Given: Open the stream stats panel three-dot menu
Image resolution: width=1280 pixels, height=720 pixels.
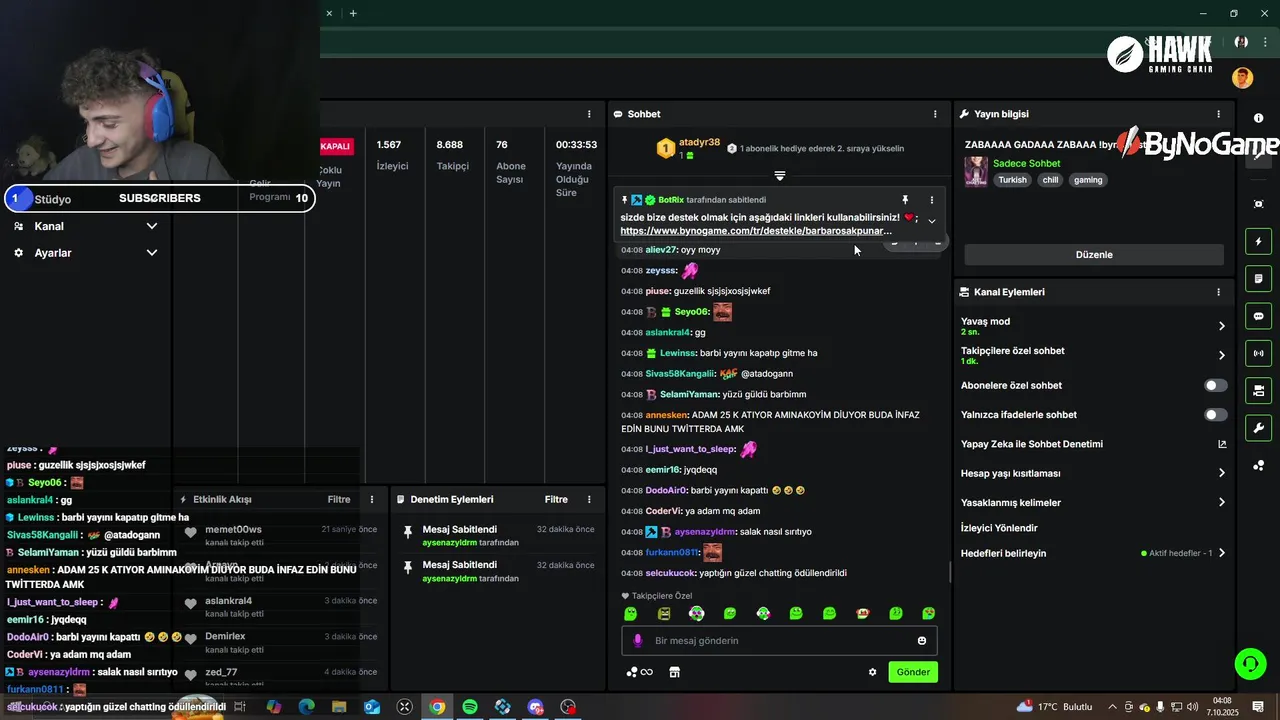Looking at the screenshot, I should [x=589, y=114].
